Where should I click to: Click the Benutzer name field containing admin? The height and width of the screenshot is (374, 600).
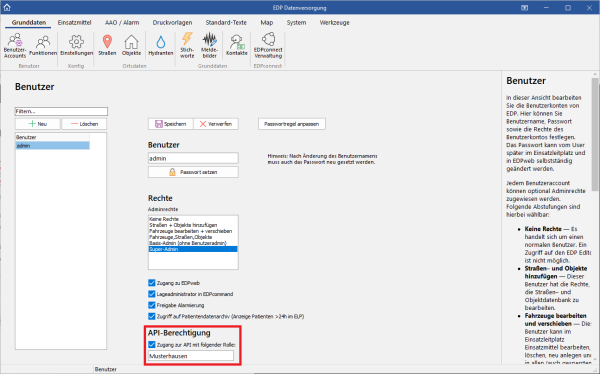193,158
